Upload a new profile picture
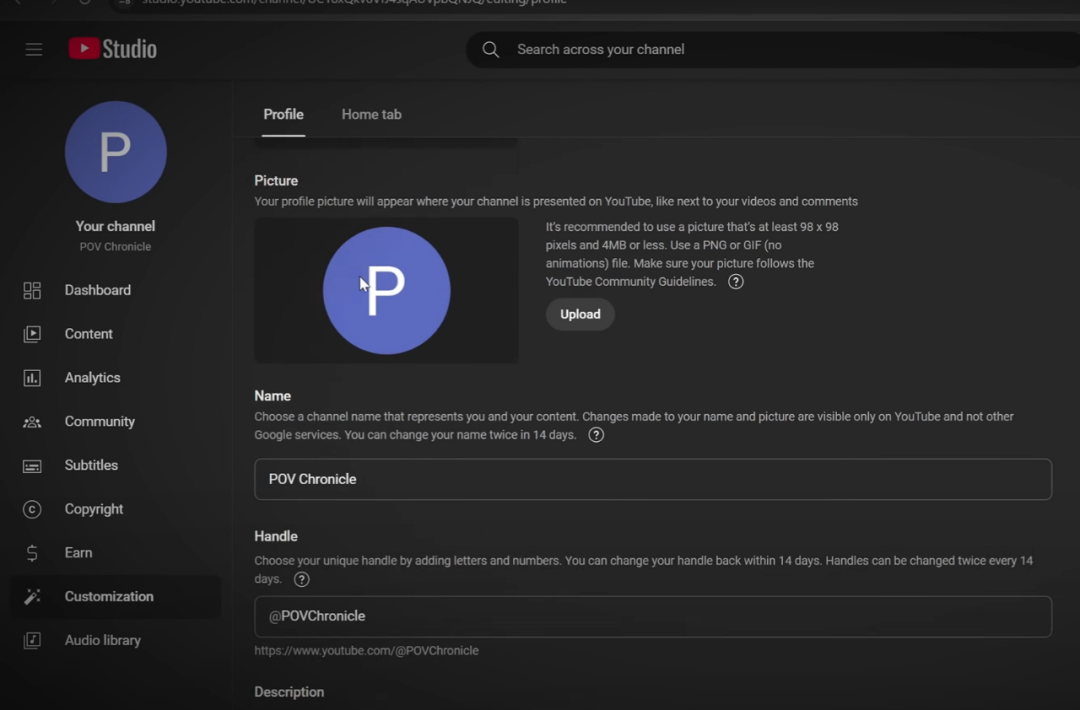 (580, 314)
